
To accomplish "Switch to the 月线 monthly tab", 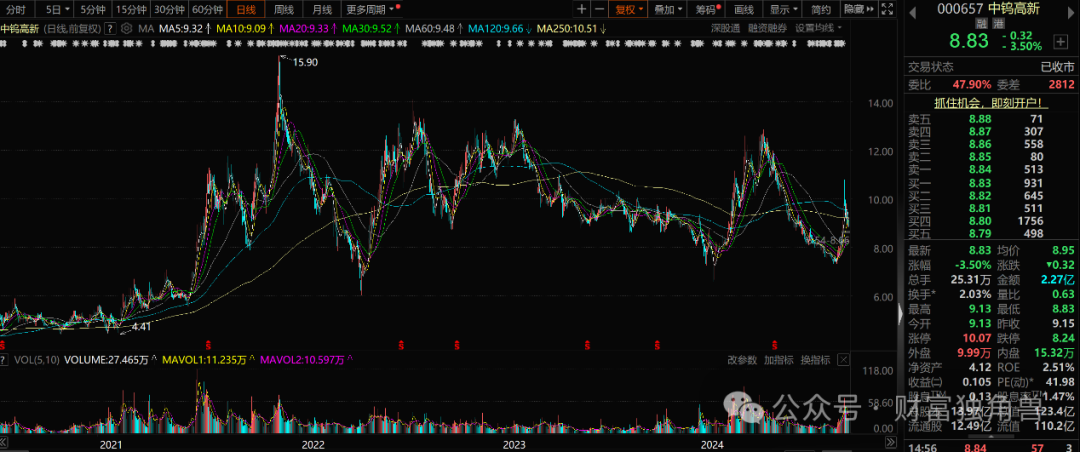I will point(322,10).
